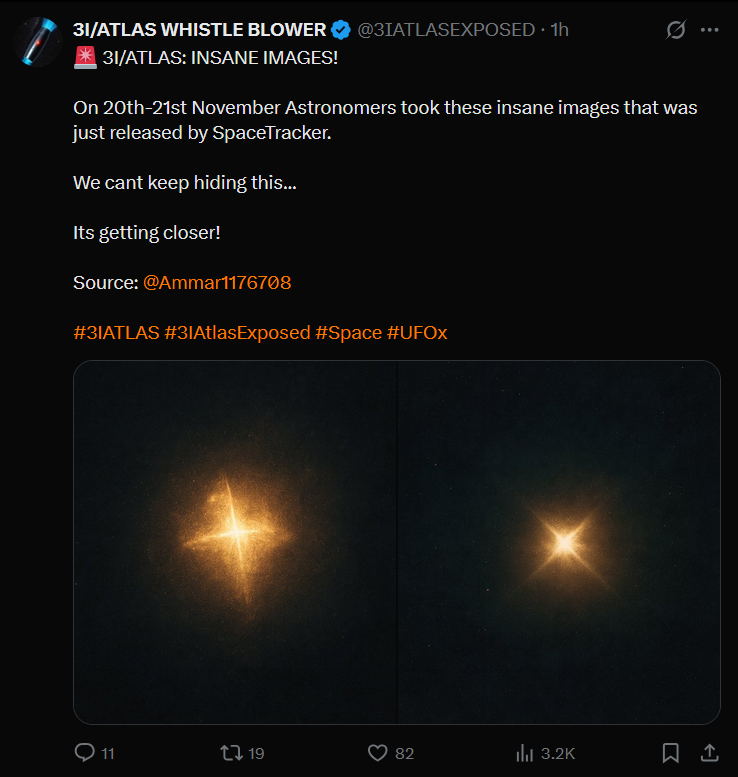Like the post with heart icon

pyautogui.click(x=377, y=753)
